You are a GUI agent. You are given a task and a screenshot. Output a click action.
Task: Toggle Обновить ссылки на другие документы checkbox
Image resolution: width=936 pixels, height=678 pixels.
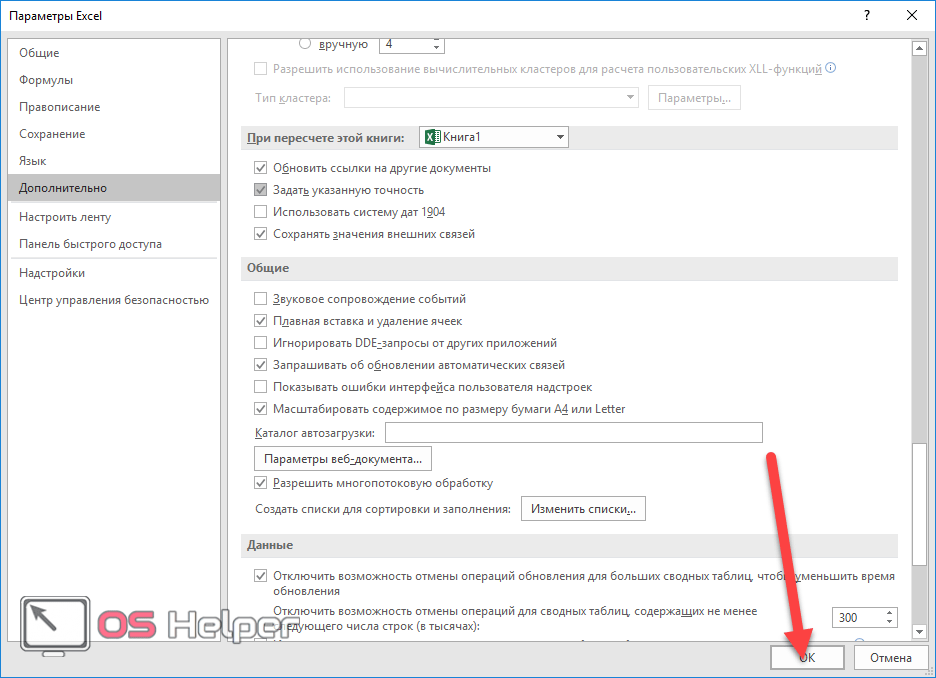(x=260, y=168)
